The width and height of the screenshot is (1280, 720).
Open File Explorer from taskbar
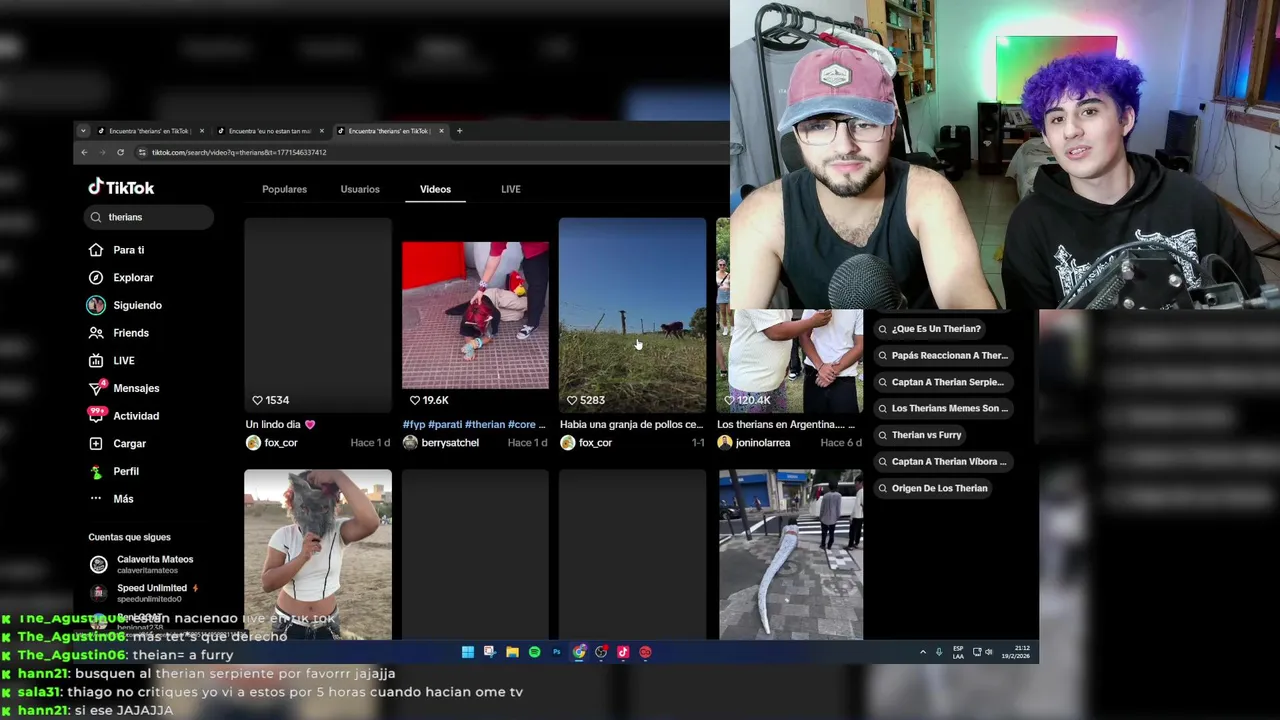tap(512, 652)
